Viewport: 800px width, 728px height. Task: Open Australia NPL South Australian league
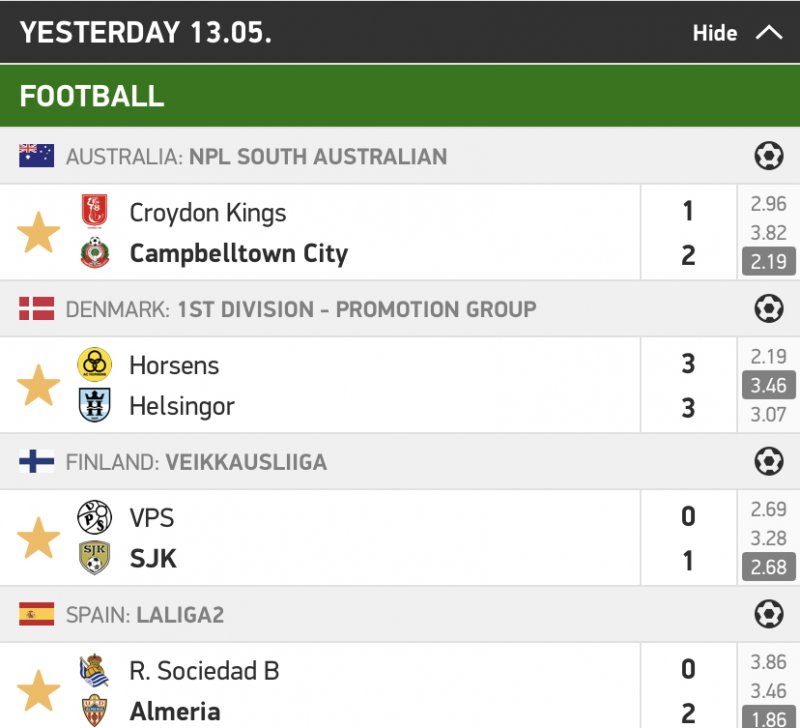point(256,157)
